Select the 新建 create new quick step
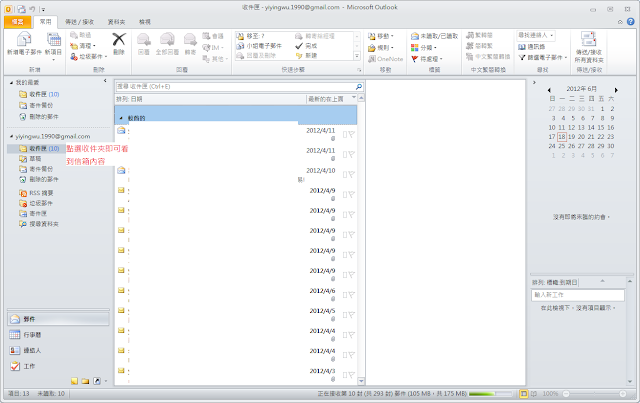Viewport: 640px width, 403px height. [307, 56]
